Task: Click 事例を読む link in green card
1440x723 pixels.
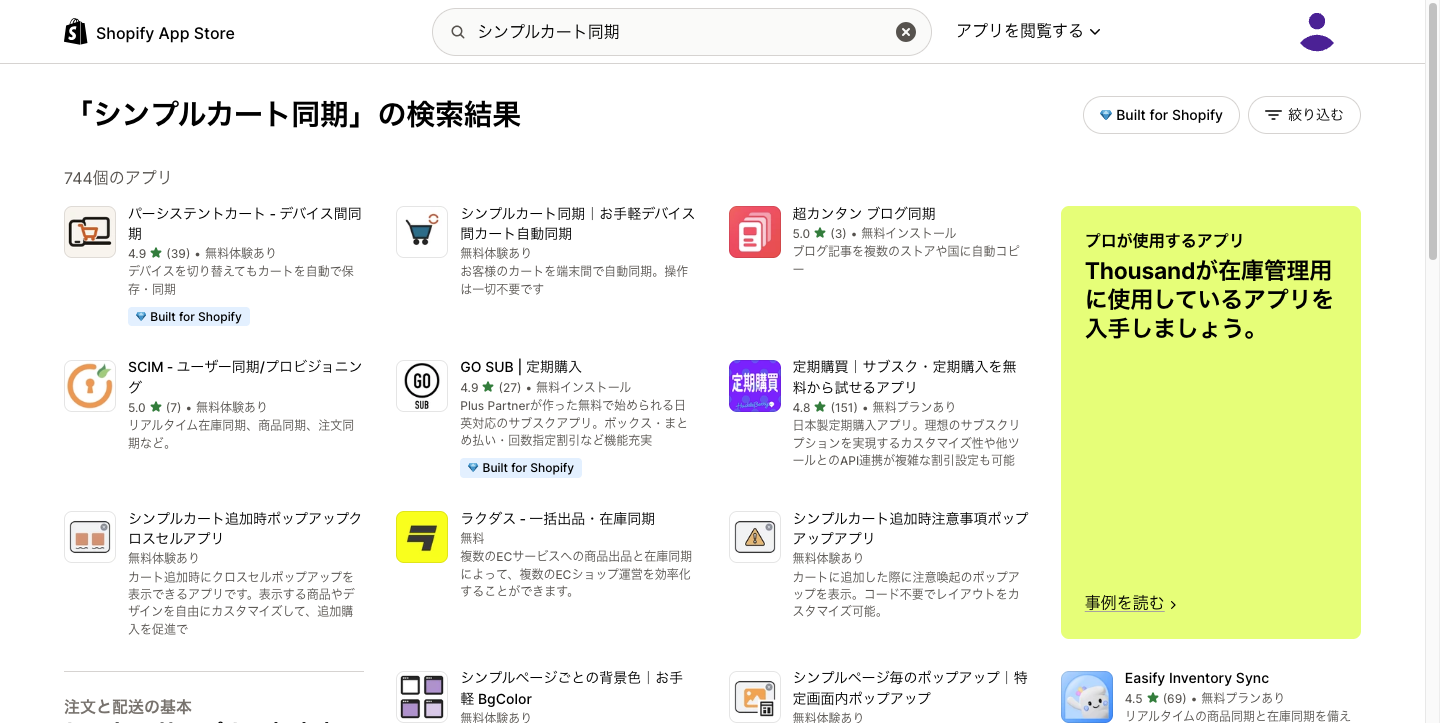Action: click(x=1131, y=603)
